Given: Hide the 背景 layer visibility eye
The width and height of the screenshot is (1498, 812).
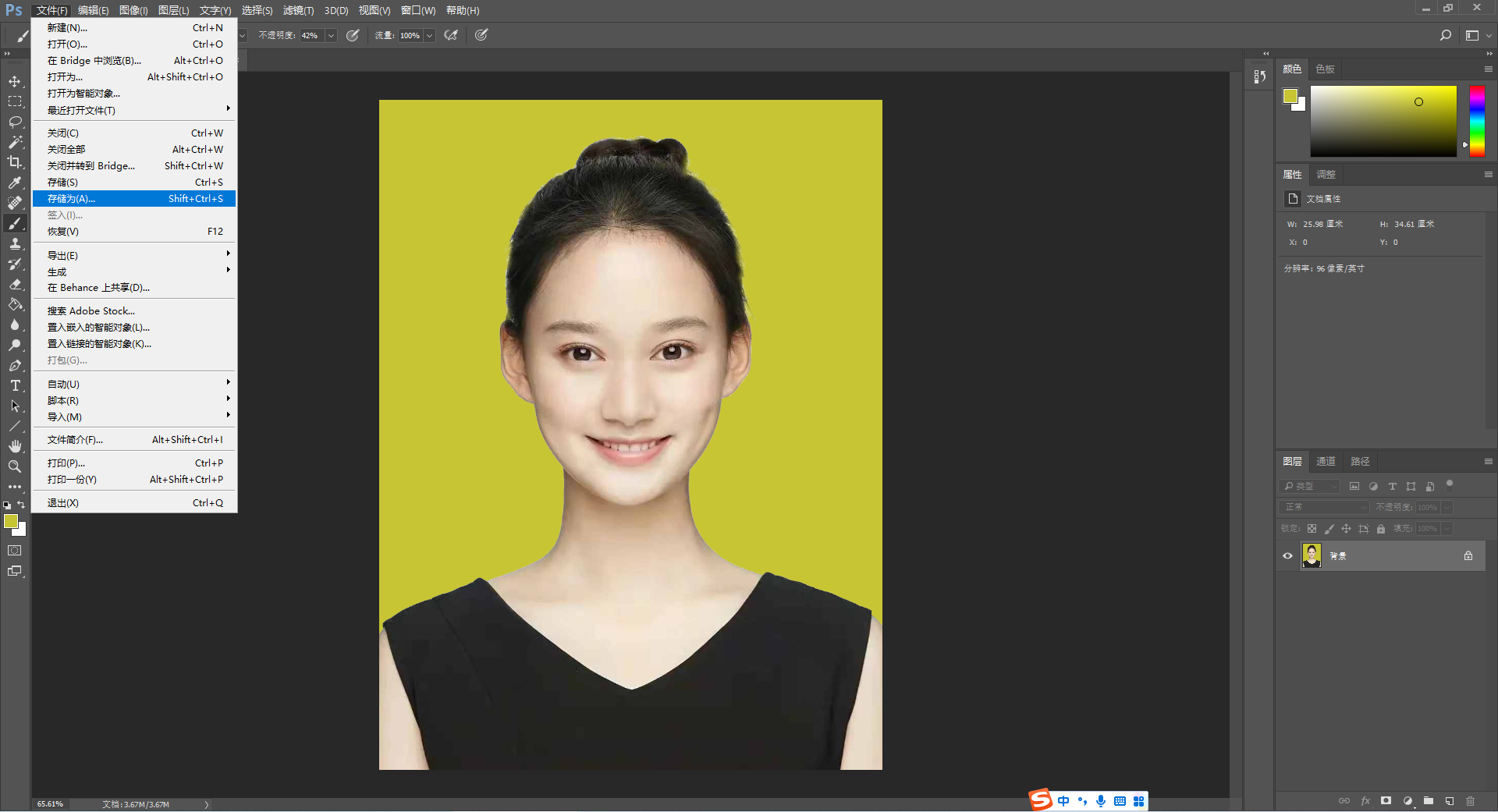Looking at the screenshot, I should pyautogui.click(x=1287, y=556).
